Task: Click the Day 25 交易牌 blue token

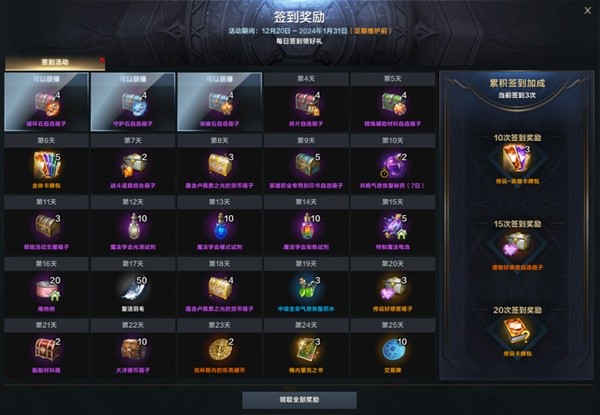Action: 393,350
